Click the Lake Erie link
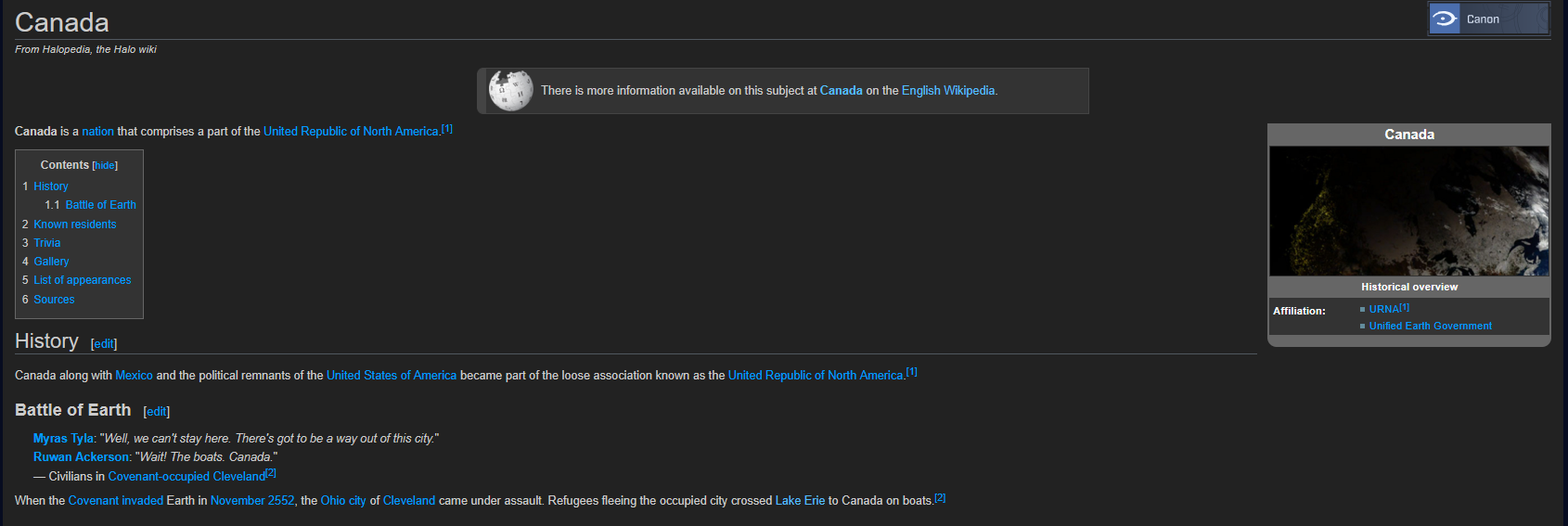Screen dimensions: 1568x526 800,501
